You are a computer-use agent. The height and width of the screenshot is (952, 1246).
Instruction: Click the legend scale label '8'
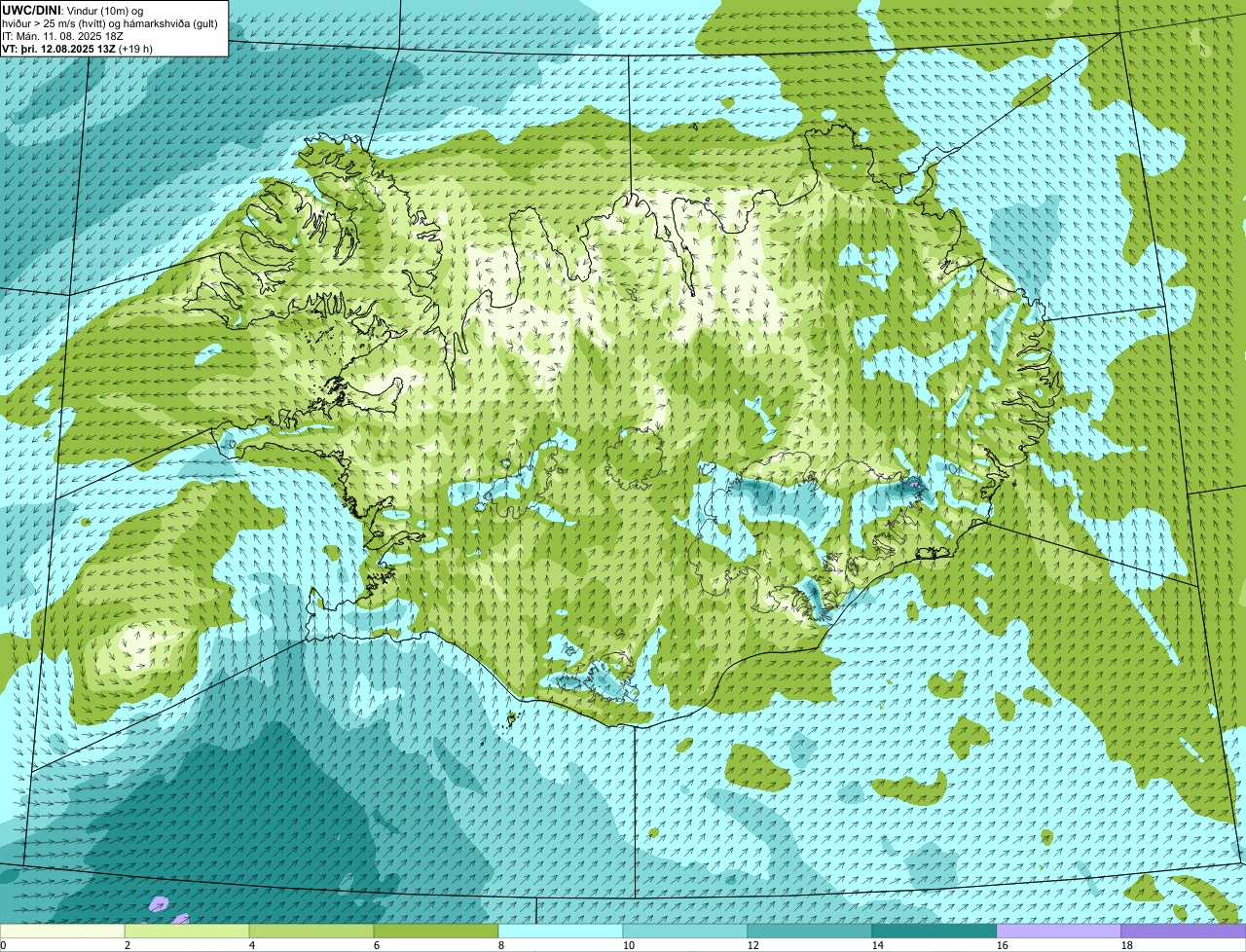click(x=501, y=945)
